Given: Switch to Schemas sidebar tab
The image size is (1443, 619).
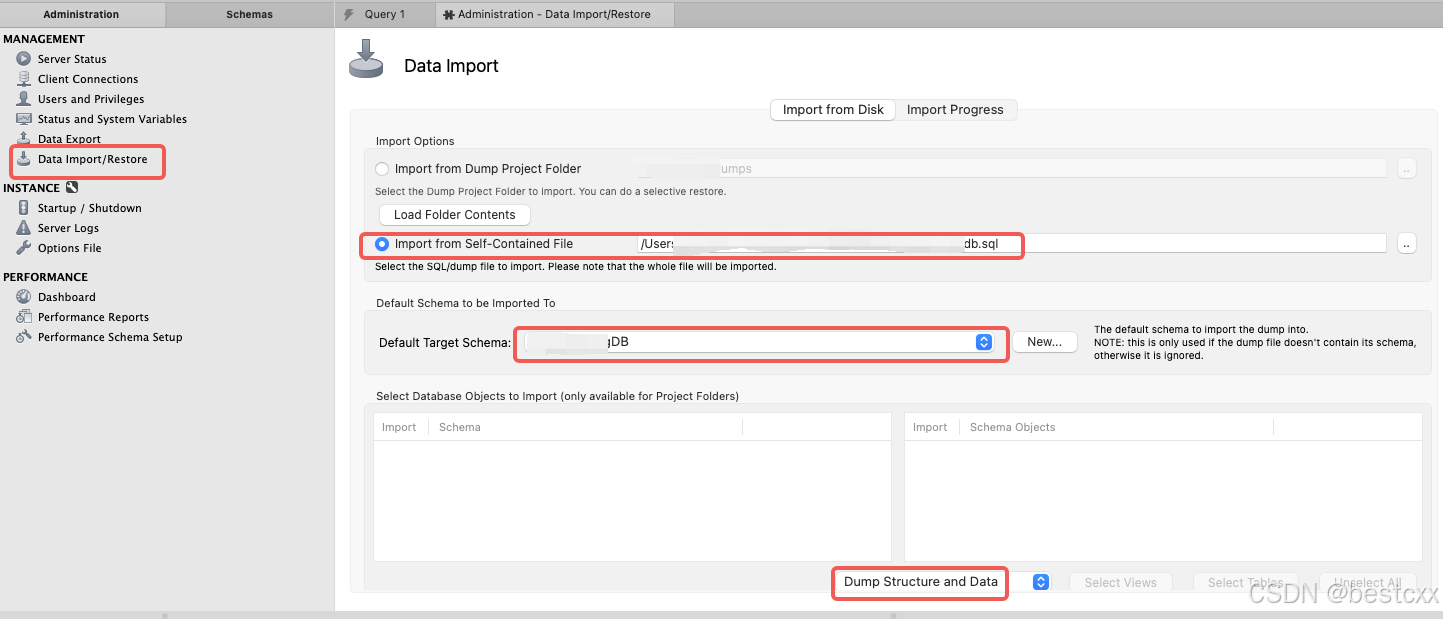Looking at the screenshot, I should (249, 14).
